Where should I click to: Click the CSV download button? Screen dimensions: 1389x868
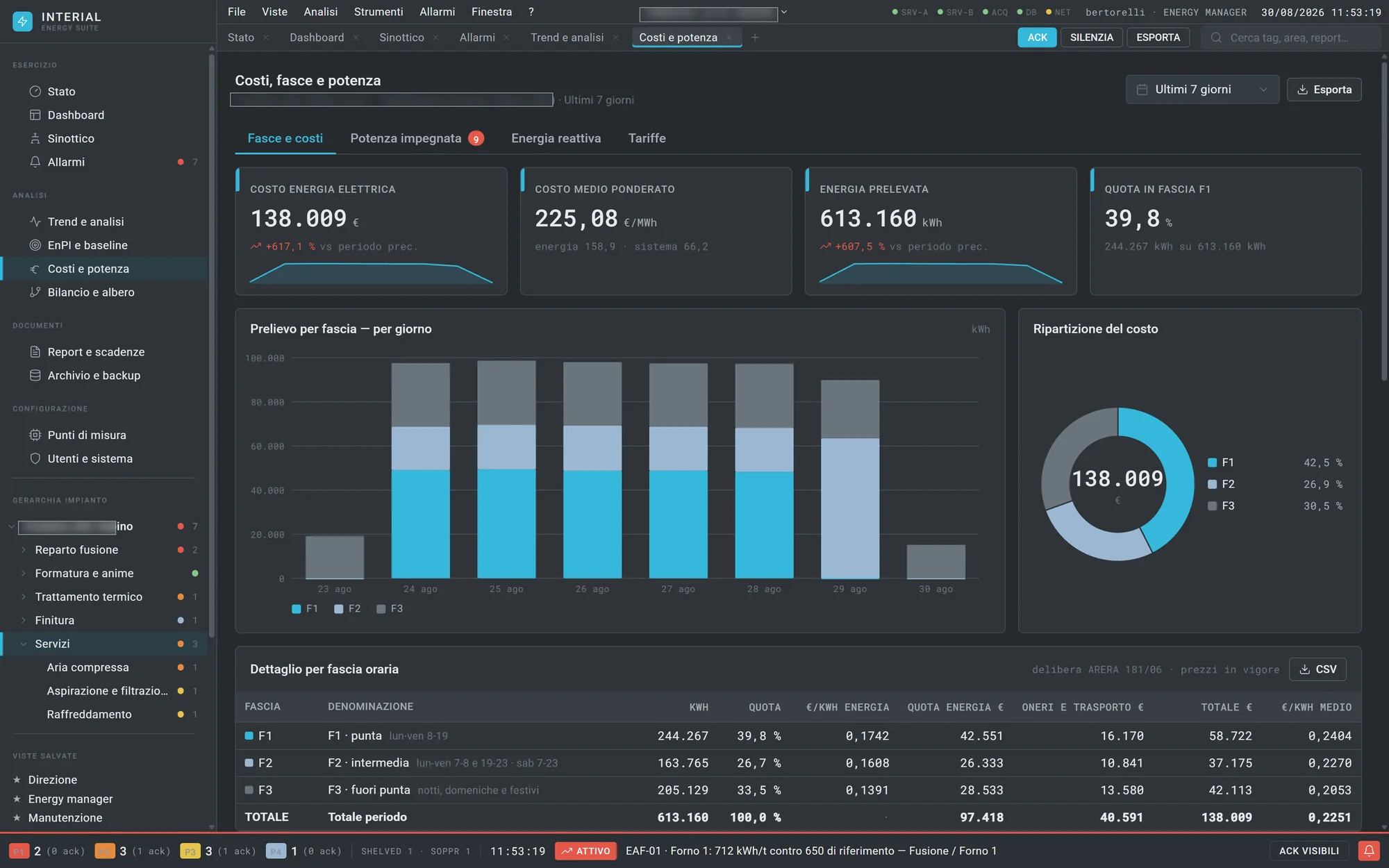click(1317, 669)
